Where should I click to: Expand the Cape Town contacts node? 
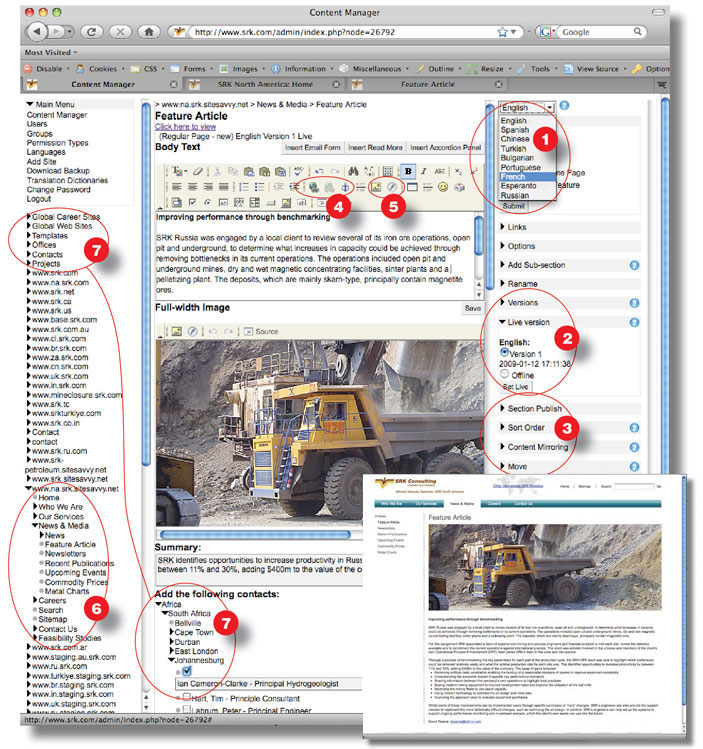click(x=172, y=632)
